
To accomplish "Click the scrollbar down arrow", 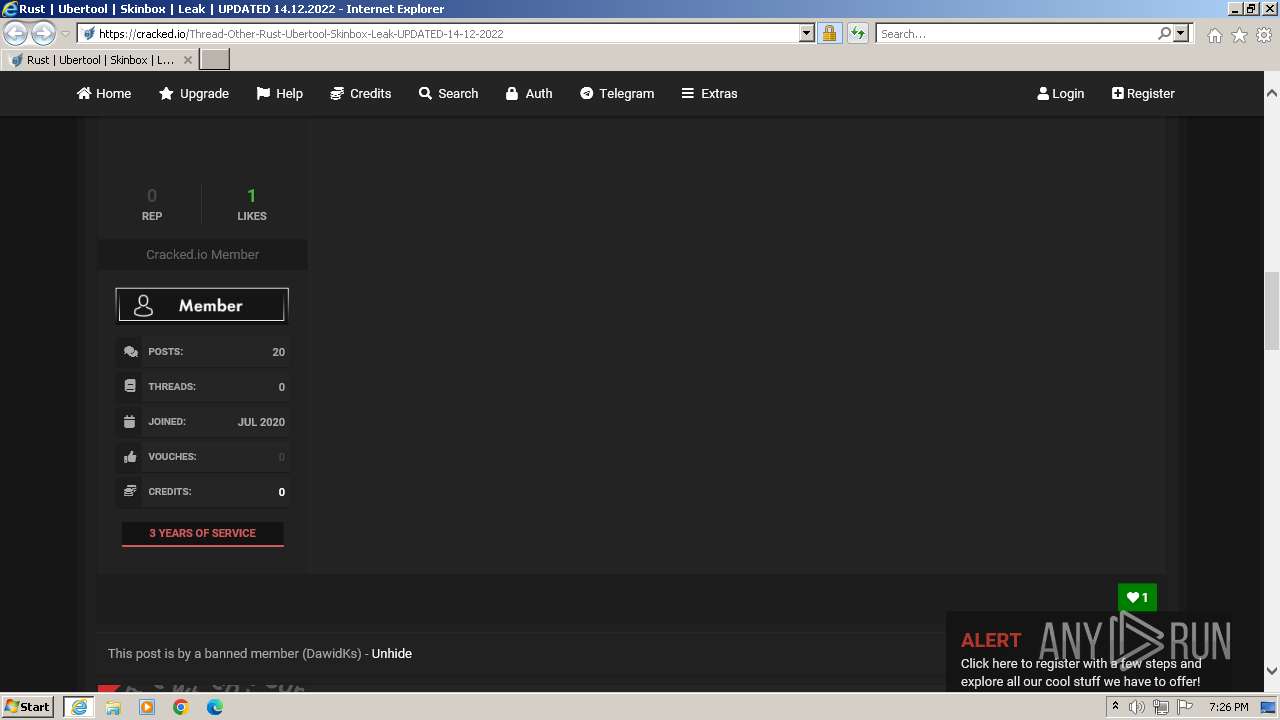I will click(1271, 671).
